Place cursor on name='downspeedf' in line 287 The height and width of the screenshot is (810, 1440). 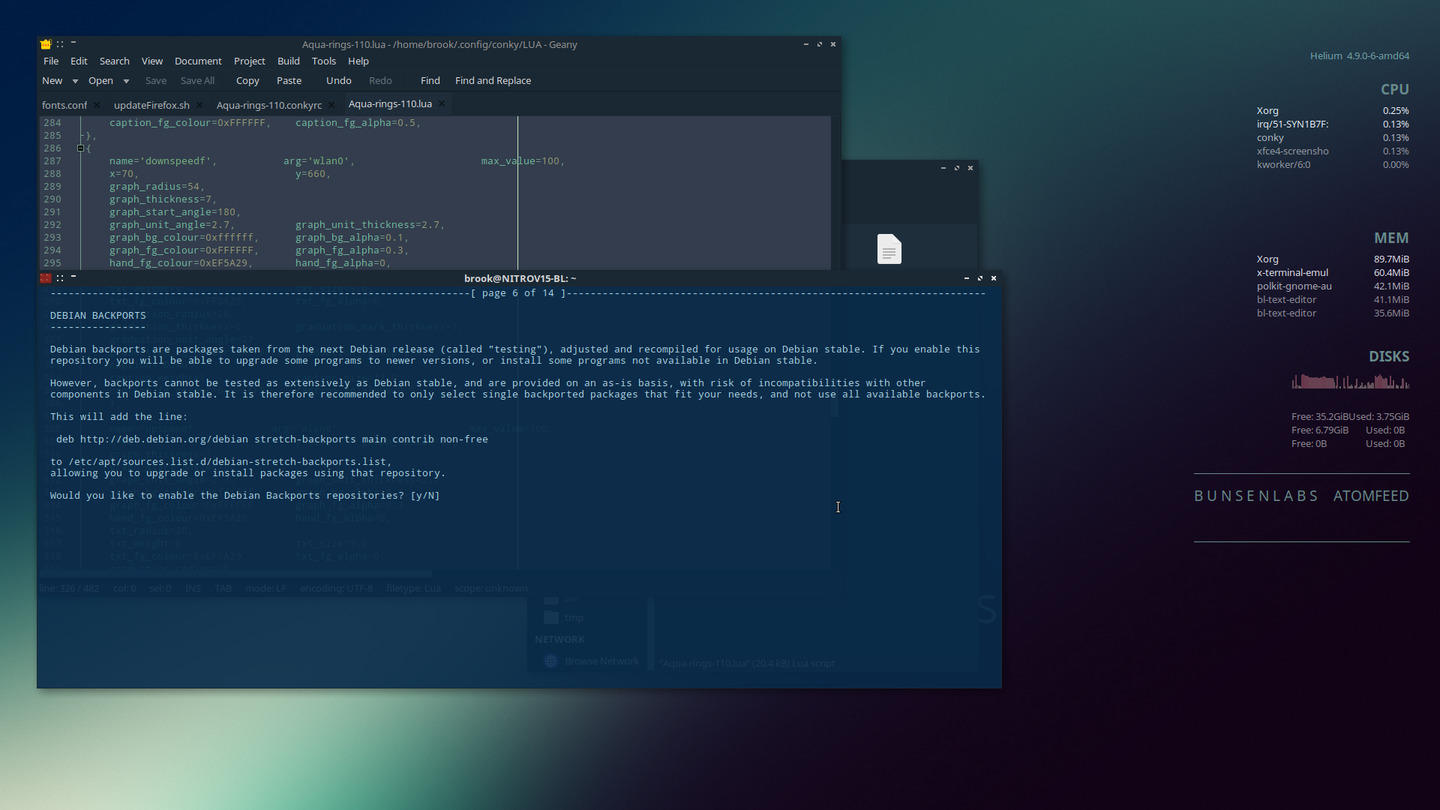click(x=163, y=161)
